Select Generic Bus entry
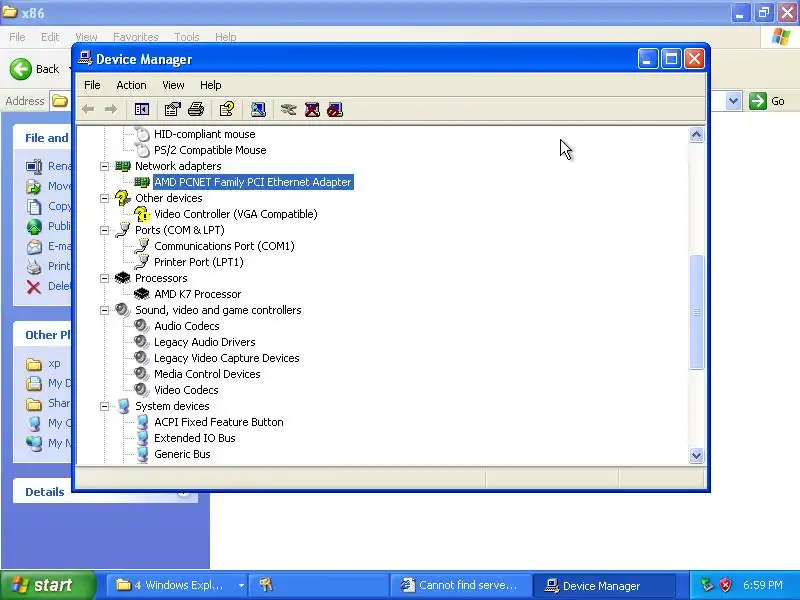 click(x=182, y=454)
